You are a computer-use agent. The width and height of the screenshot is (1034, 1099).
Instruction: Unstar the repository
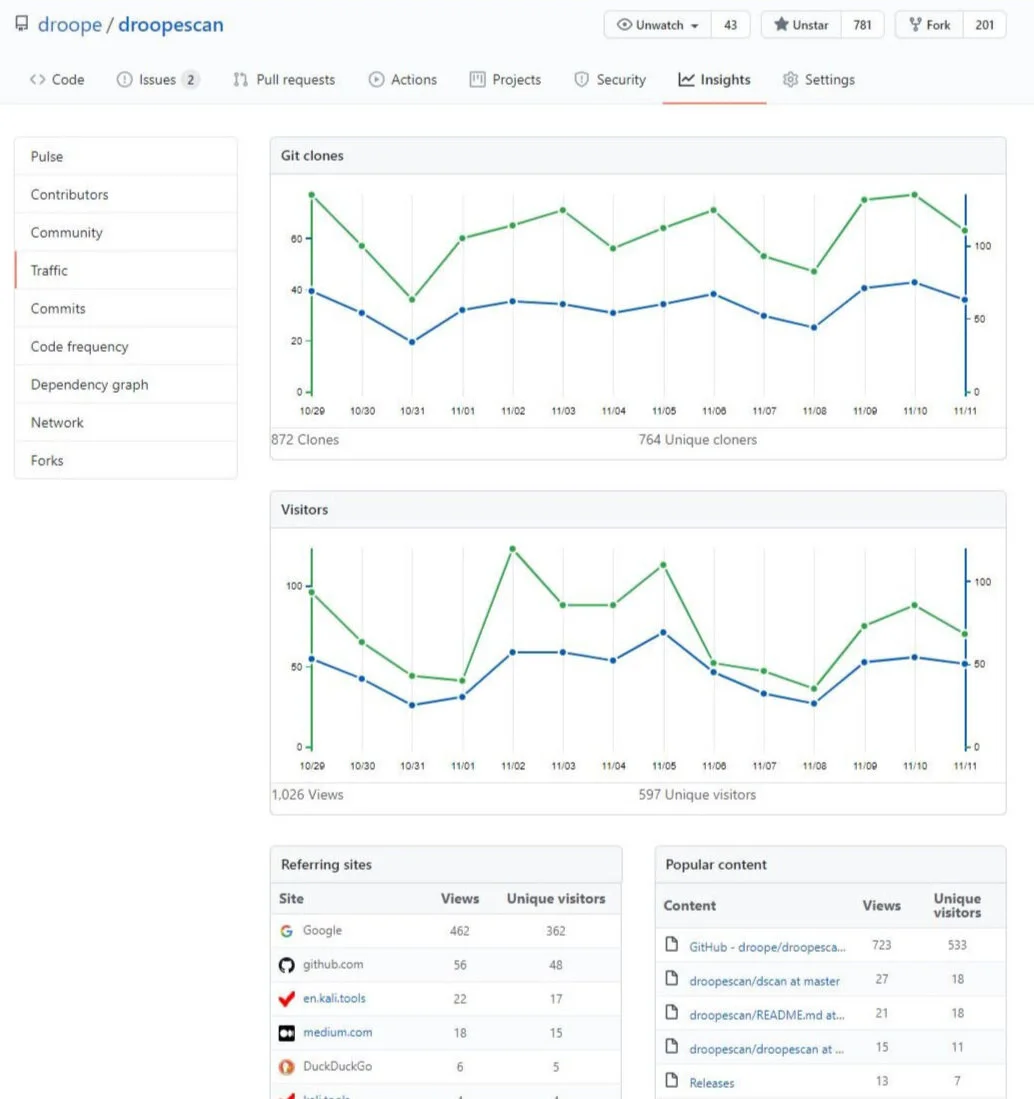pos(801,25)
